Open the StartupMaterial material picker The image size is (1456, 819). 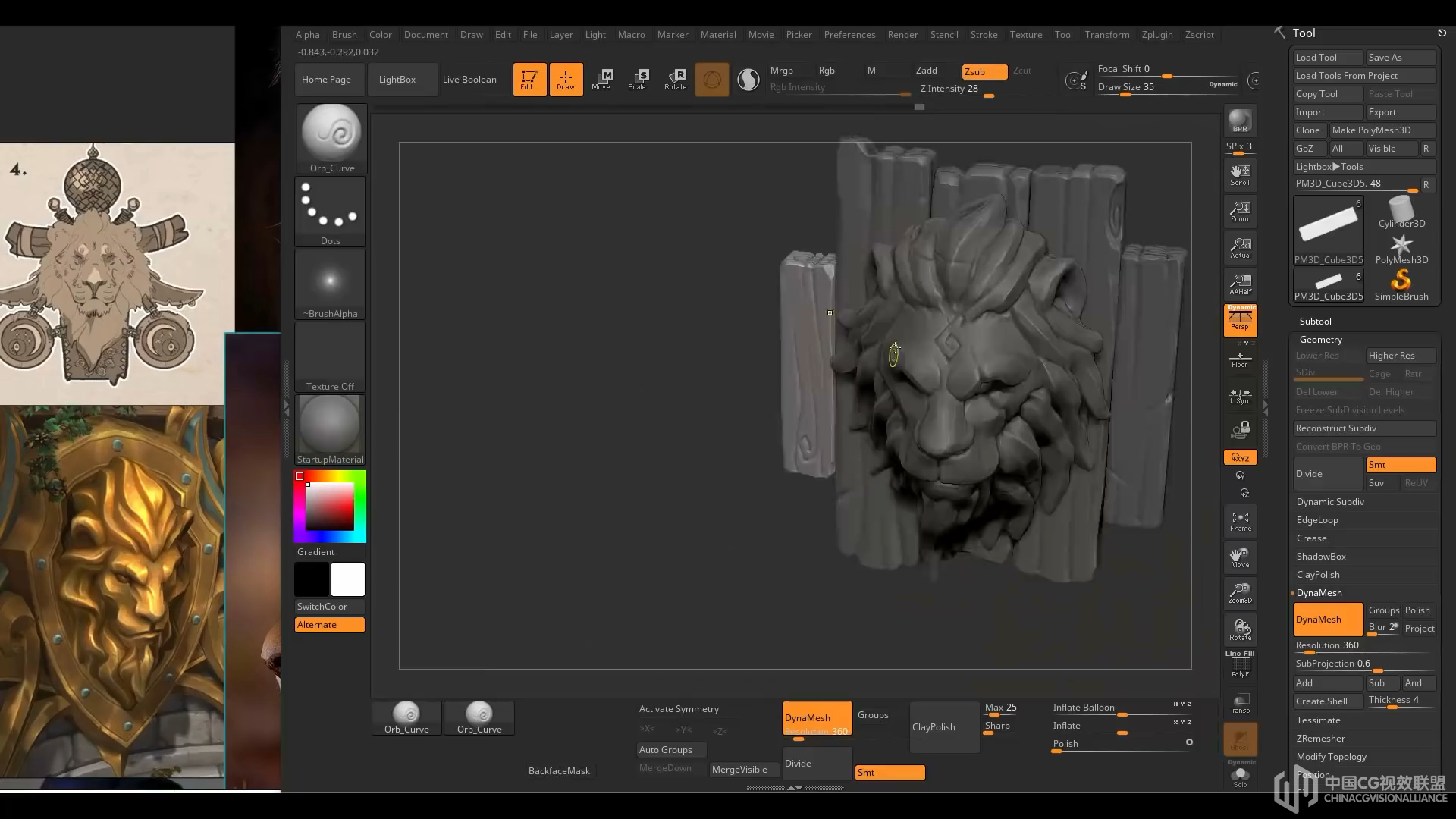coord(330,430)
